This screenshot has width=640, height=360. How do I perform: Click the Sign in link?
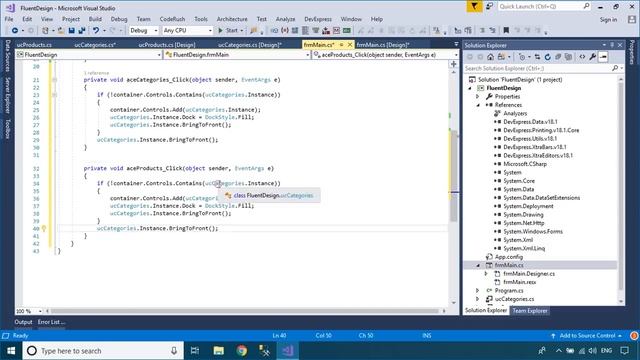608,20
